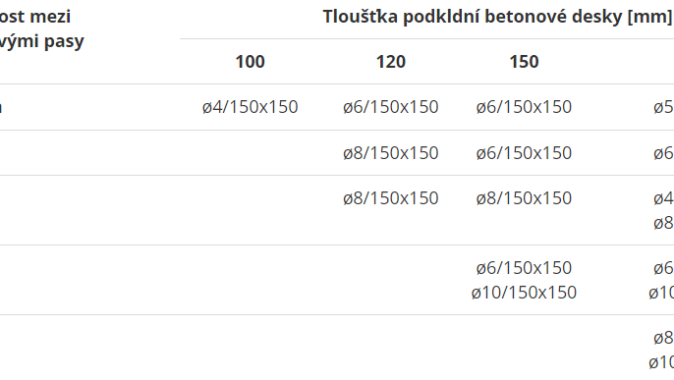Click the ø10/150x150 value under 150

coord(524,293)
